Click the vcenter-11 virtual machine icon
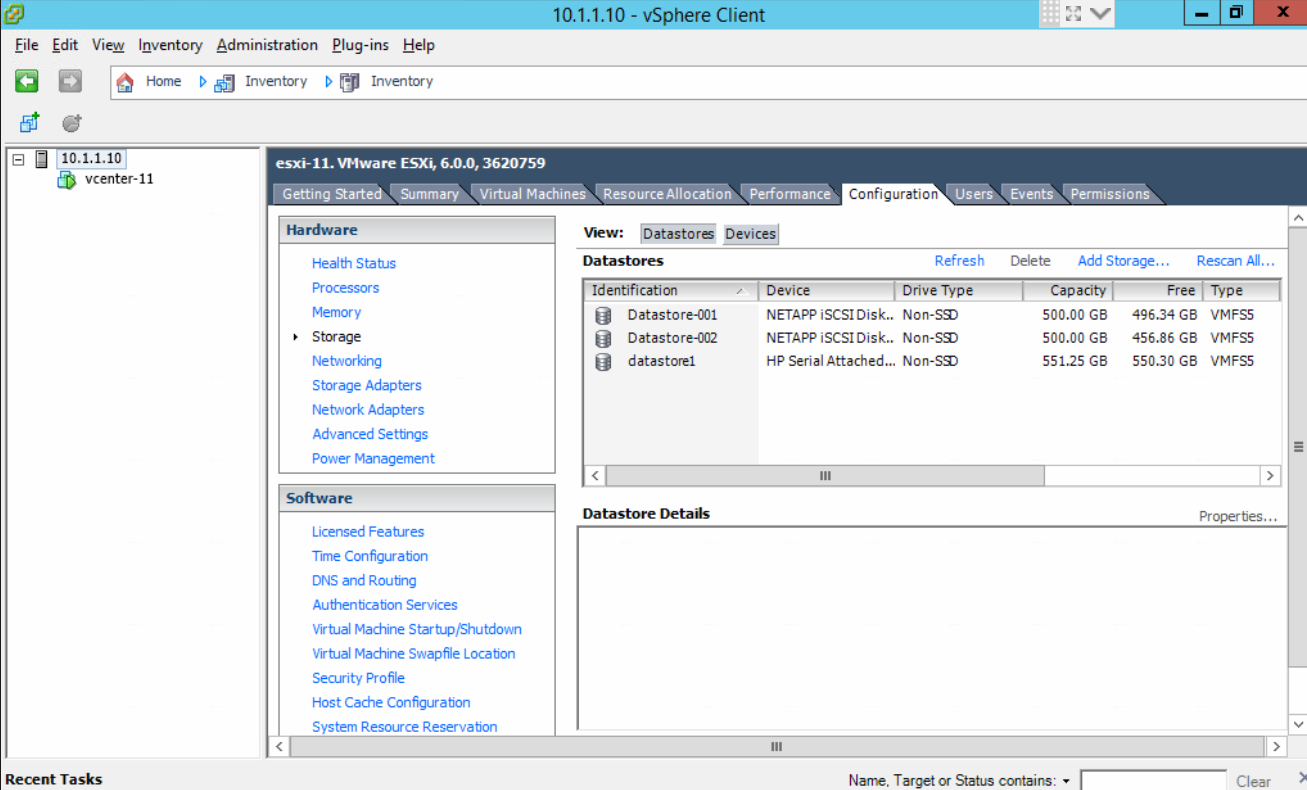 pos(67,180)
